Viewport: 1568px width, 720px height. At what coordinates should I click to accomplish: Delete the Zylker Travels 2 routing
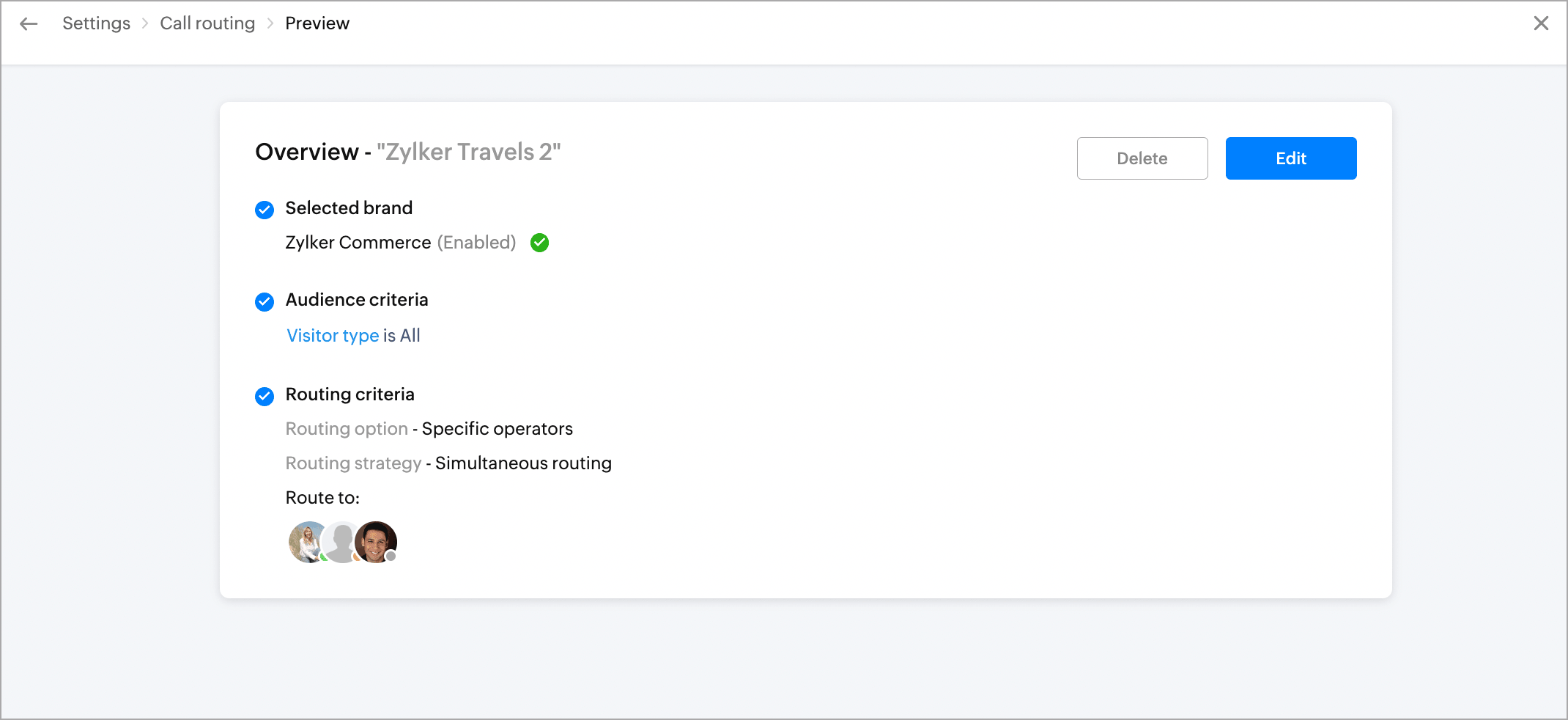coord(1142,158)
